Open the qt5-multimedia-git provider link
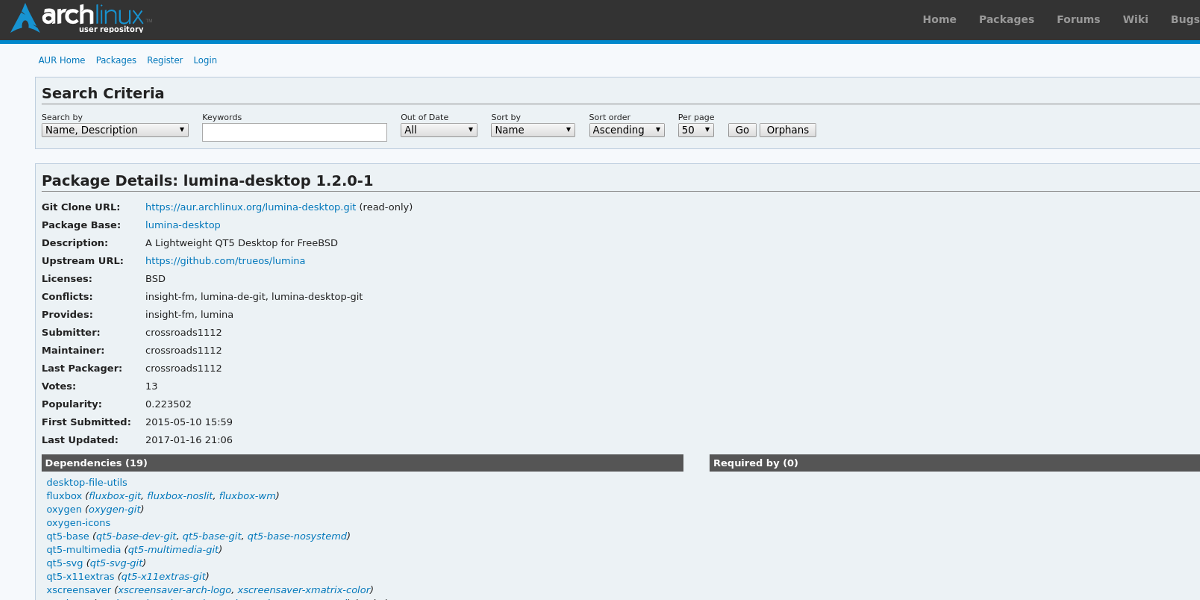1200x600 pixels. [173, 549]
